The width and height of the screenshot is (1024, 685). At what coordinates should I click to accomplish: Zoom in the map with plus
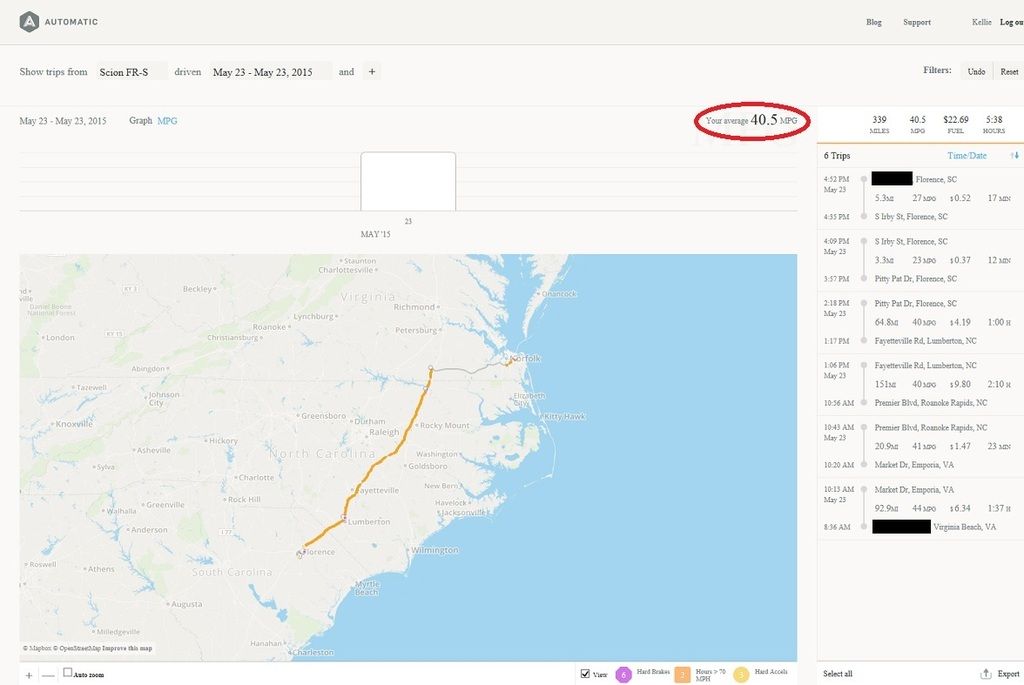tap(28, 676)
